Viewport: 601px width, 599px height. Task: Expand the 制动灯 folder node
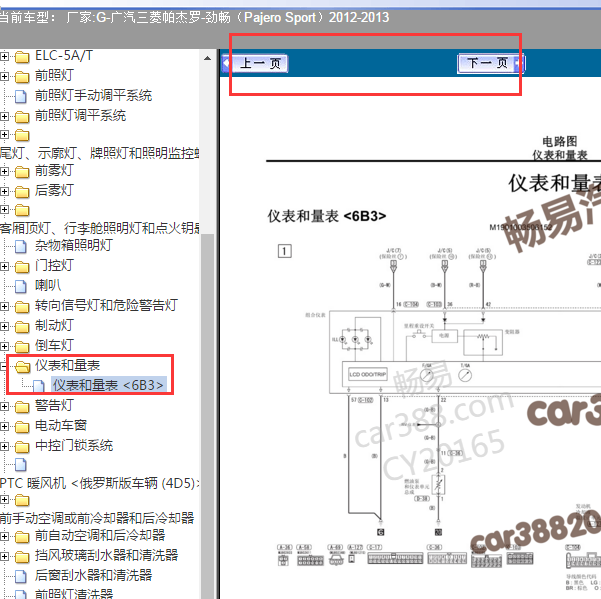click(4, 327)
